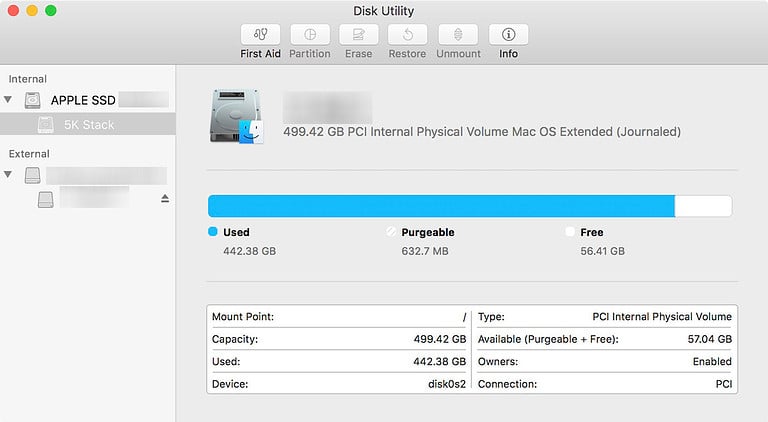The height and width of the screenshot is (422, 768).
Task: Click the 56.41 GB free value
Action: pyautogui.click(x=602, y=251)
